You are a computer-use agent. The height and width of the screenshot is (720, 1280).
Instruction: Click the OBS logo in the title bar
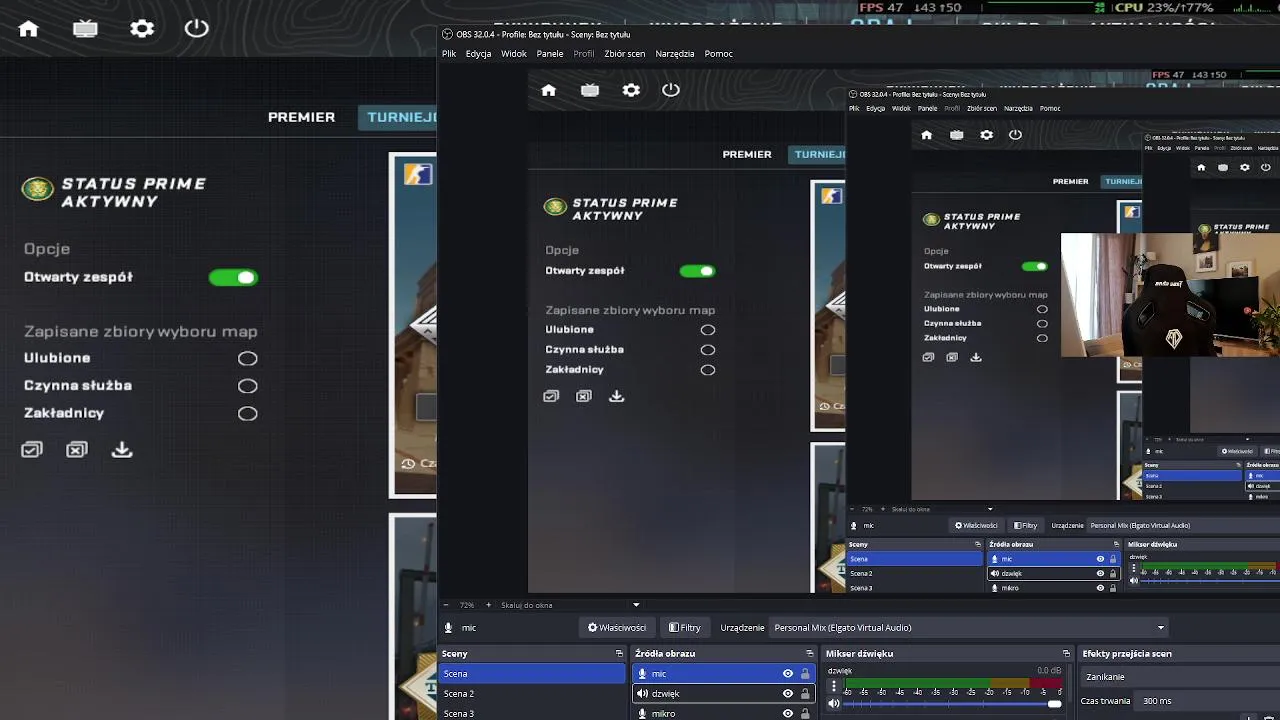pos(447,35)
